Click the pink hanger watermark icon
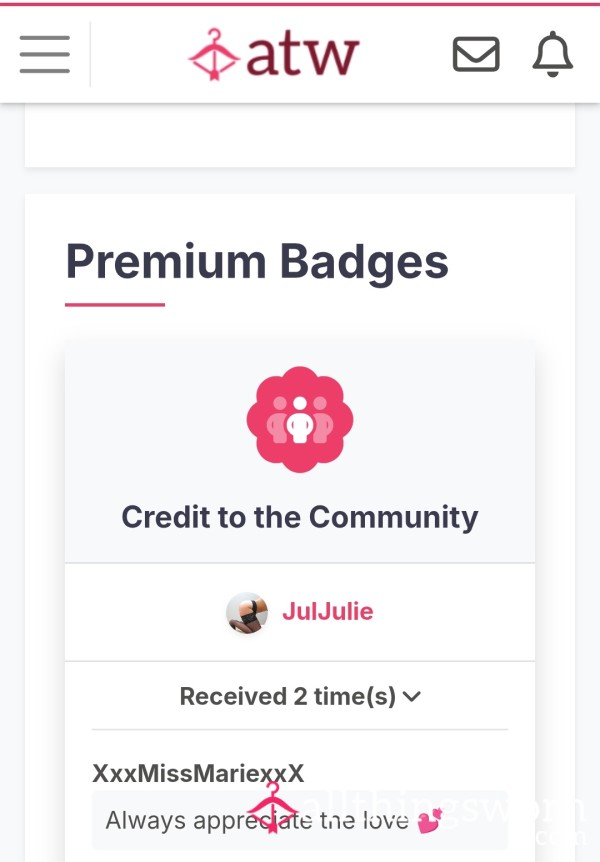The height and width of the screenshot is (862, 600). pyautogui.click(x=272, y=808)
